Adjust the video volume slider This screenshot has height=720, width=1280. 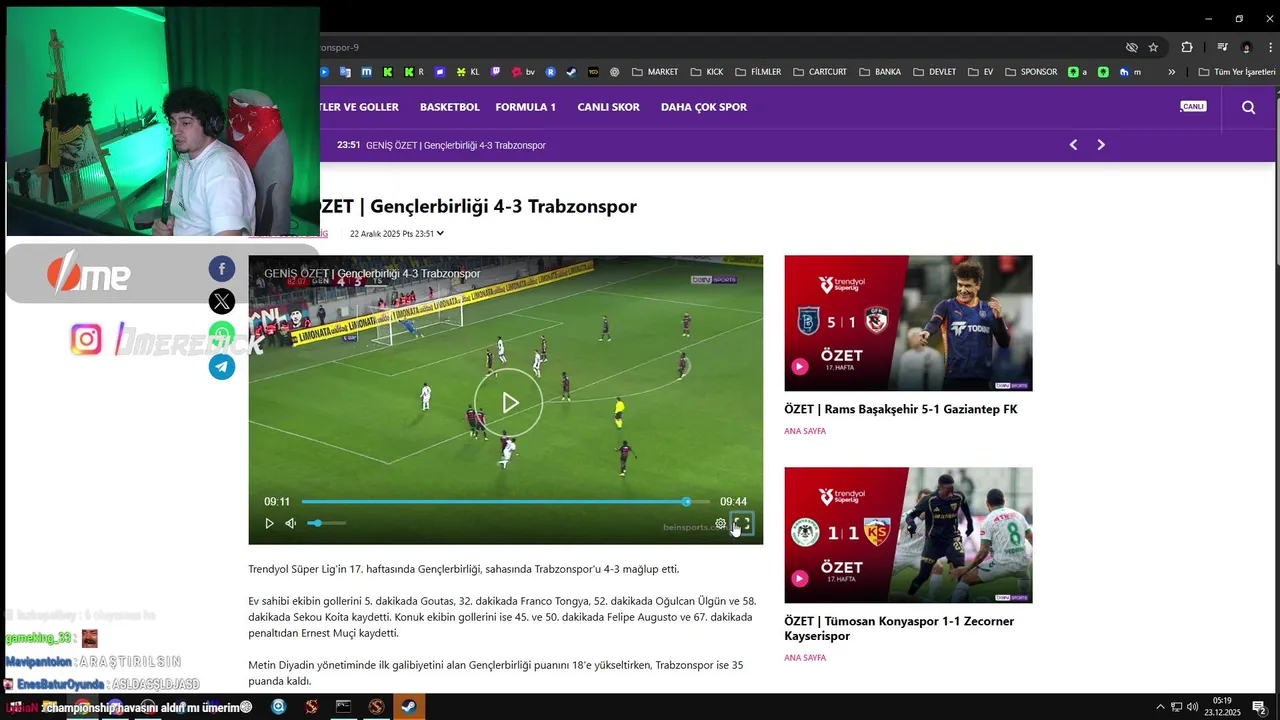(x=326, y=523)
